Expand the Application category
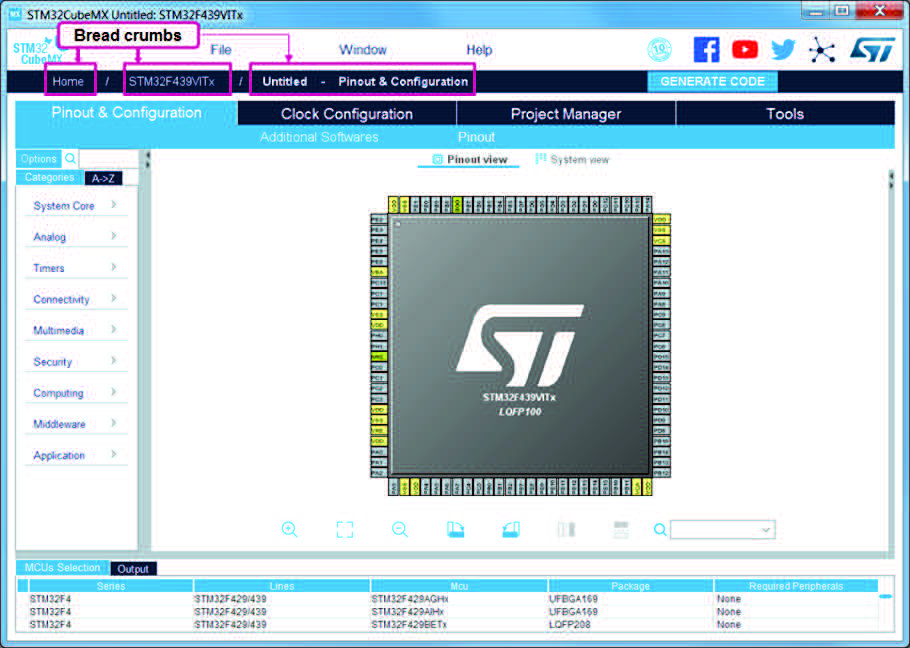The height and width of the screenshot is (648, 910). (75, 455)
